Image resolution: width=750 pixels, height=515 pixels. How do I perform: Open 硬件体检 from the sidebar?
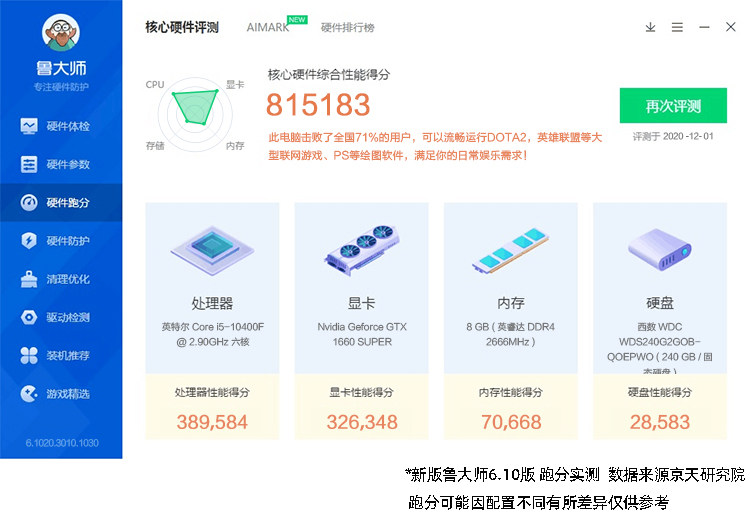click(x=61, y=126)
